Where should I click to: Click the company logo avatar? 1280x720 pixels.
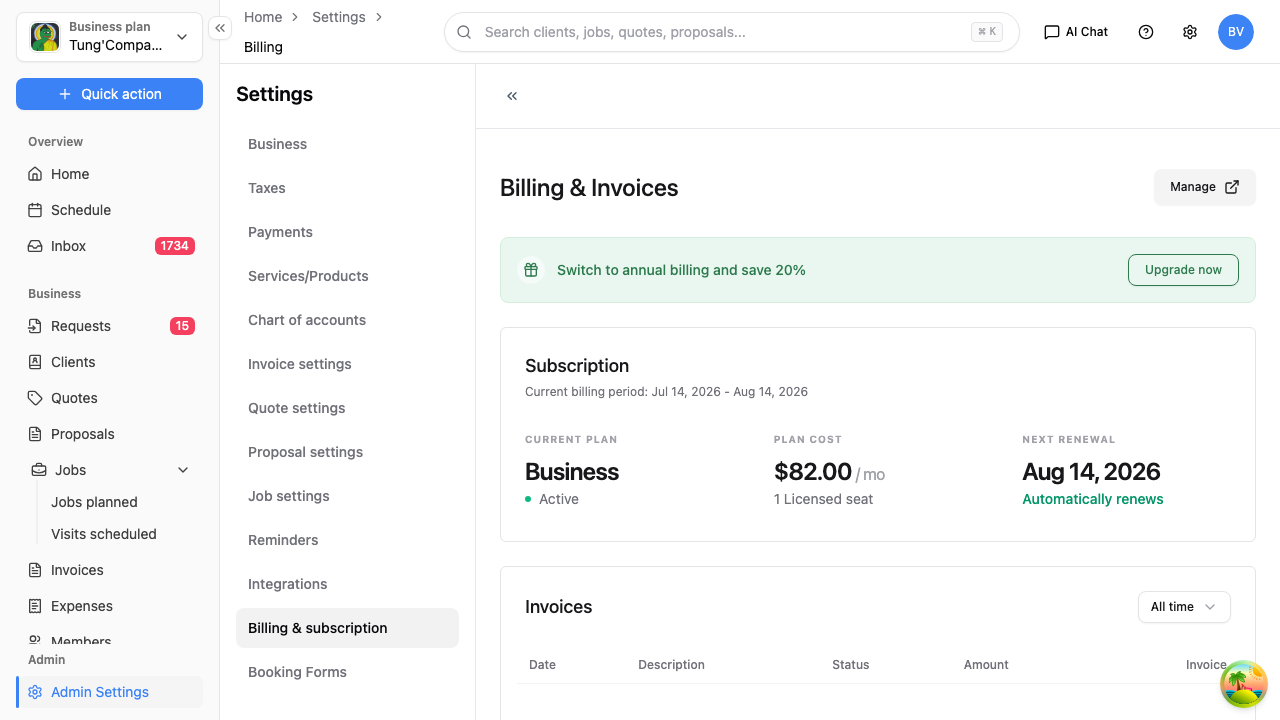[45, 37]
